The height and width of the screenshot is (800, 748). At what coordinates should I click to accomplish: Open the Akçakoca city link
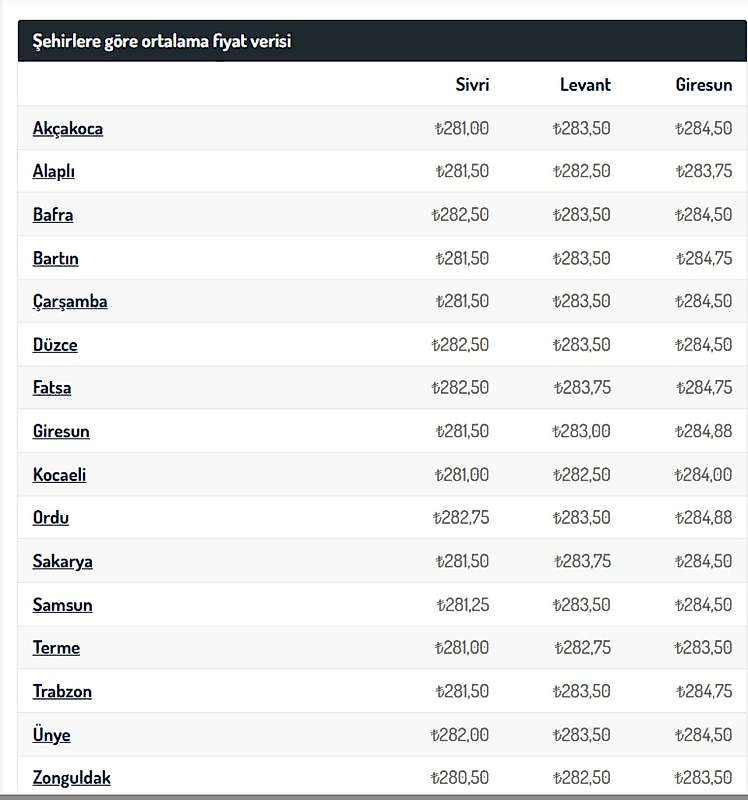(68, 129)
